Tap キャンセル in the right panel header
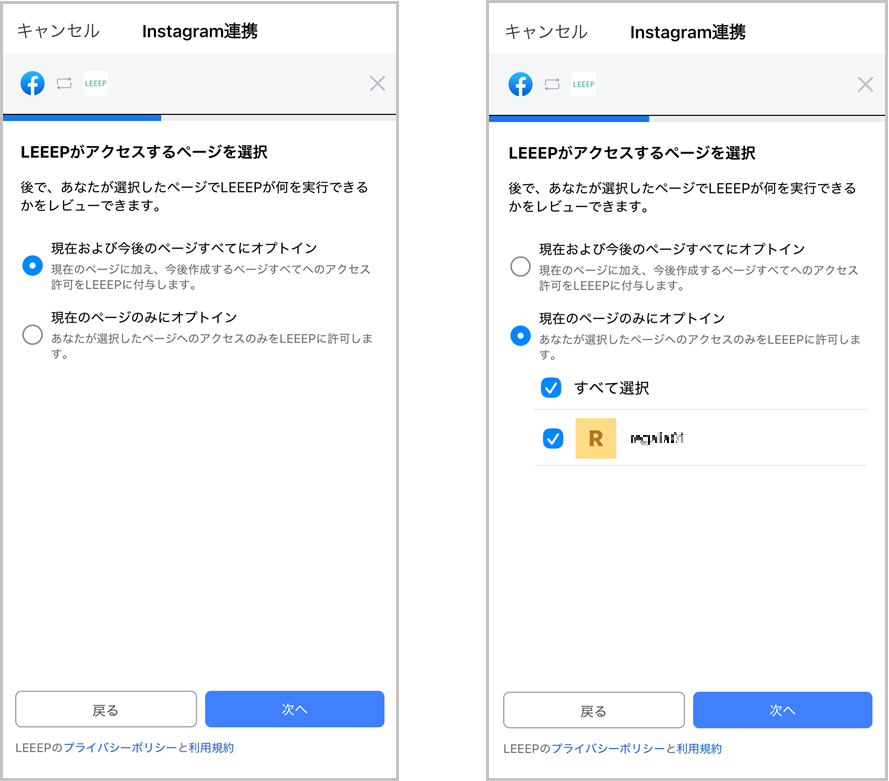Image resolution: width=889 pixels, height=781 pixels. (546, 32)
